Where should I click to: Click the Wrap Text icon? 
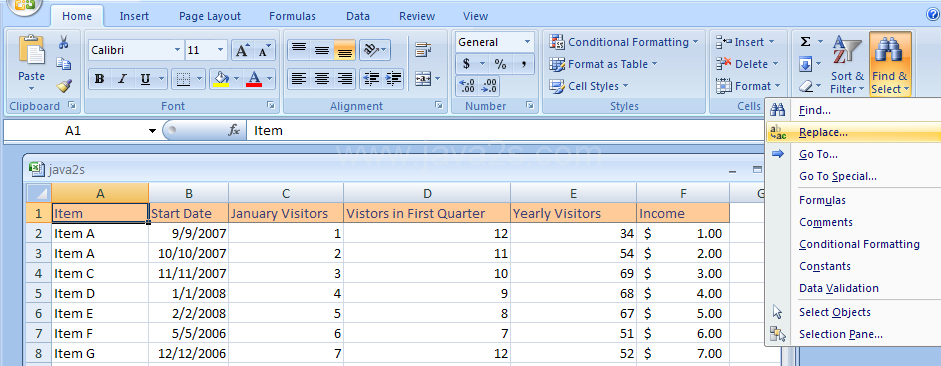tap(424, 50)
